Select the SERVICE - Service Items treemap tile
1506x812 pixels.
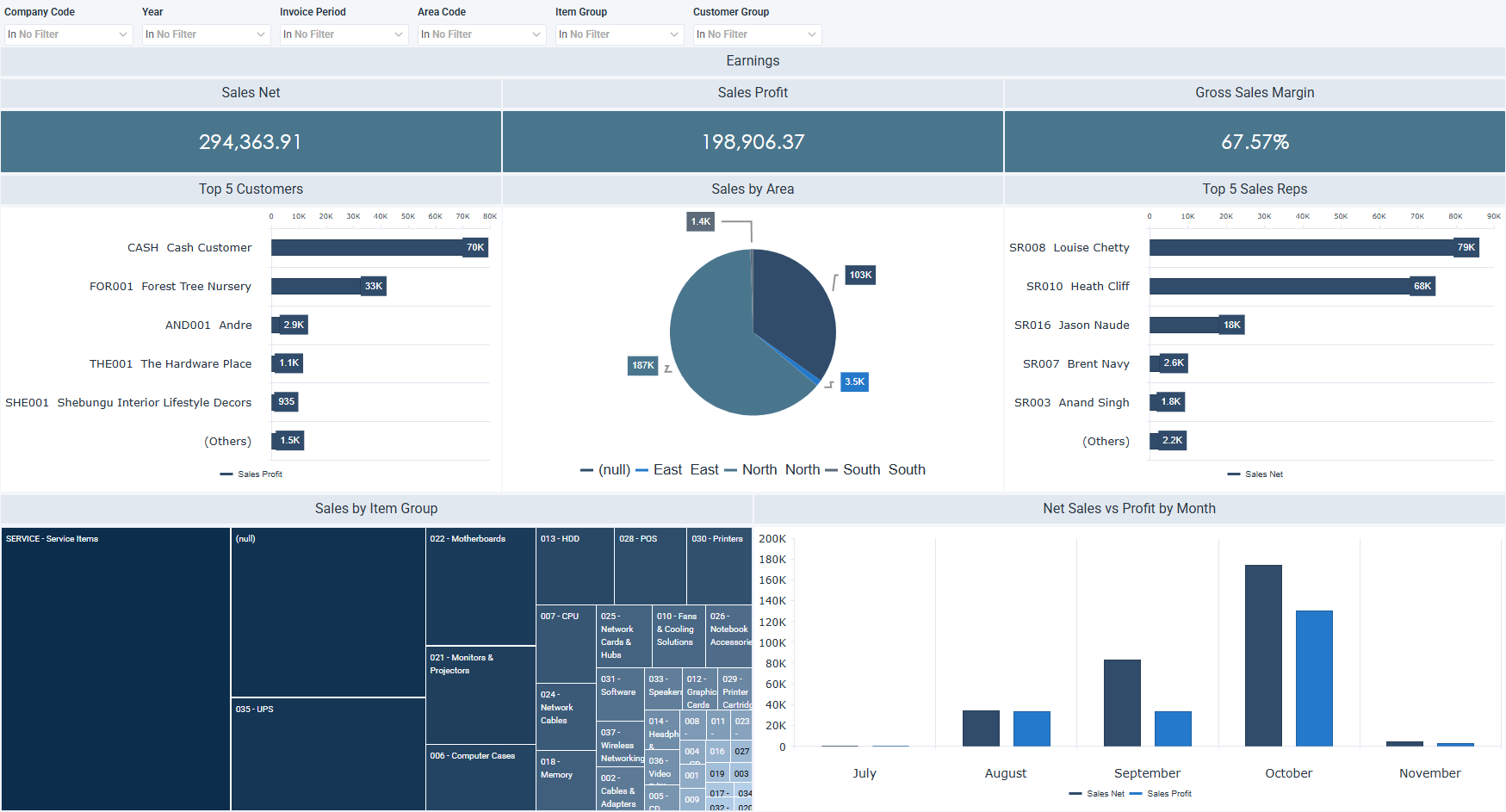click(x=115, y=669)
